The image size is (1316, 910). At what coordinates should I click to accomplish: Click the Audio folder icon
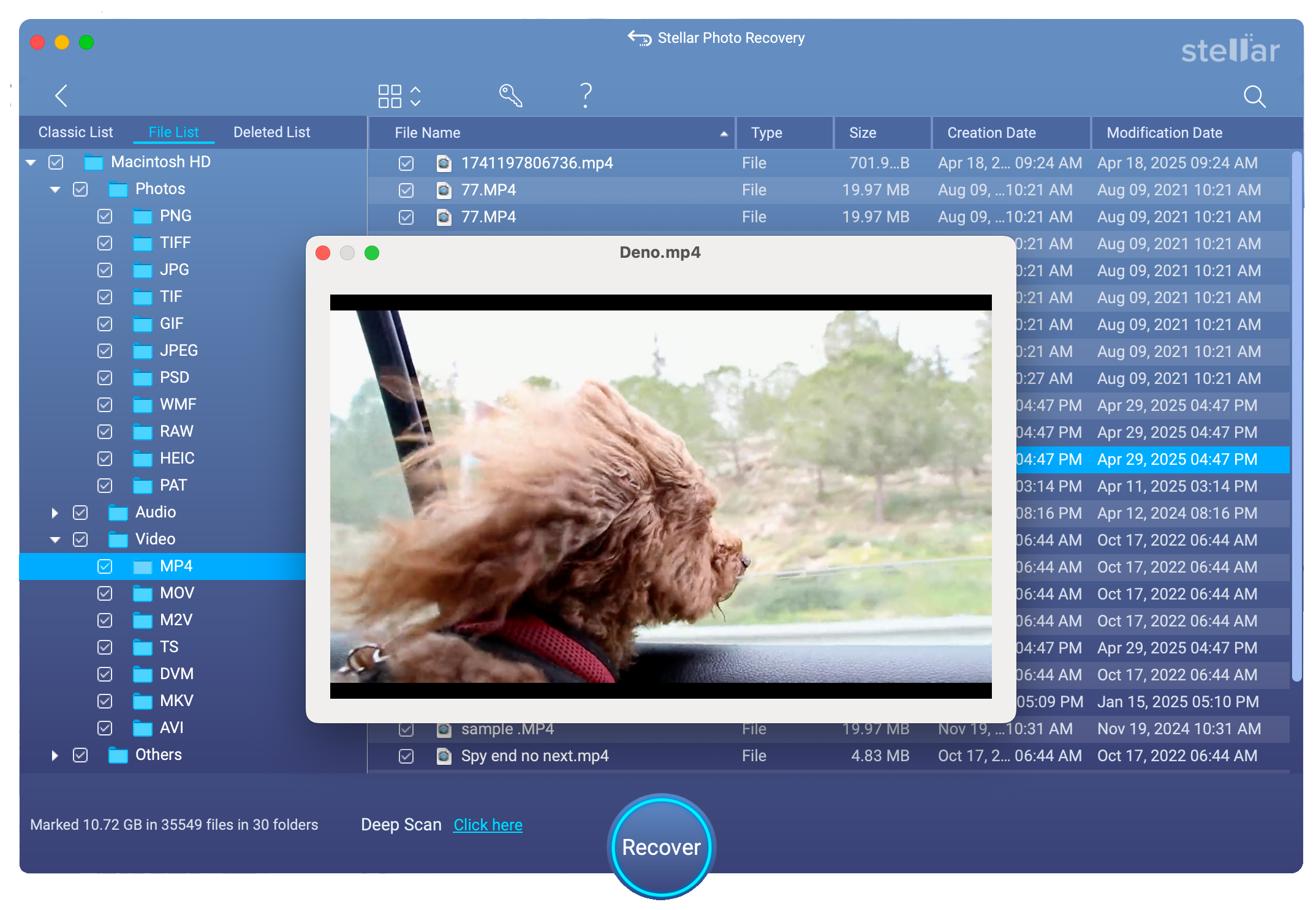coord(118,513)
